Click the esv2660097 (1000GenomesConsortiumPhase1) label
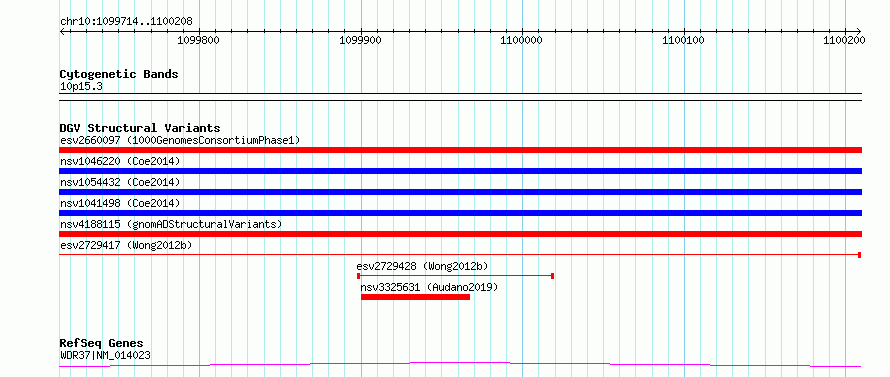This screenshot has height=377, width=890. click(x=180, y=140)
